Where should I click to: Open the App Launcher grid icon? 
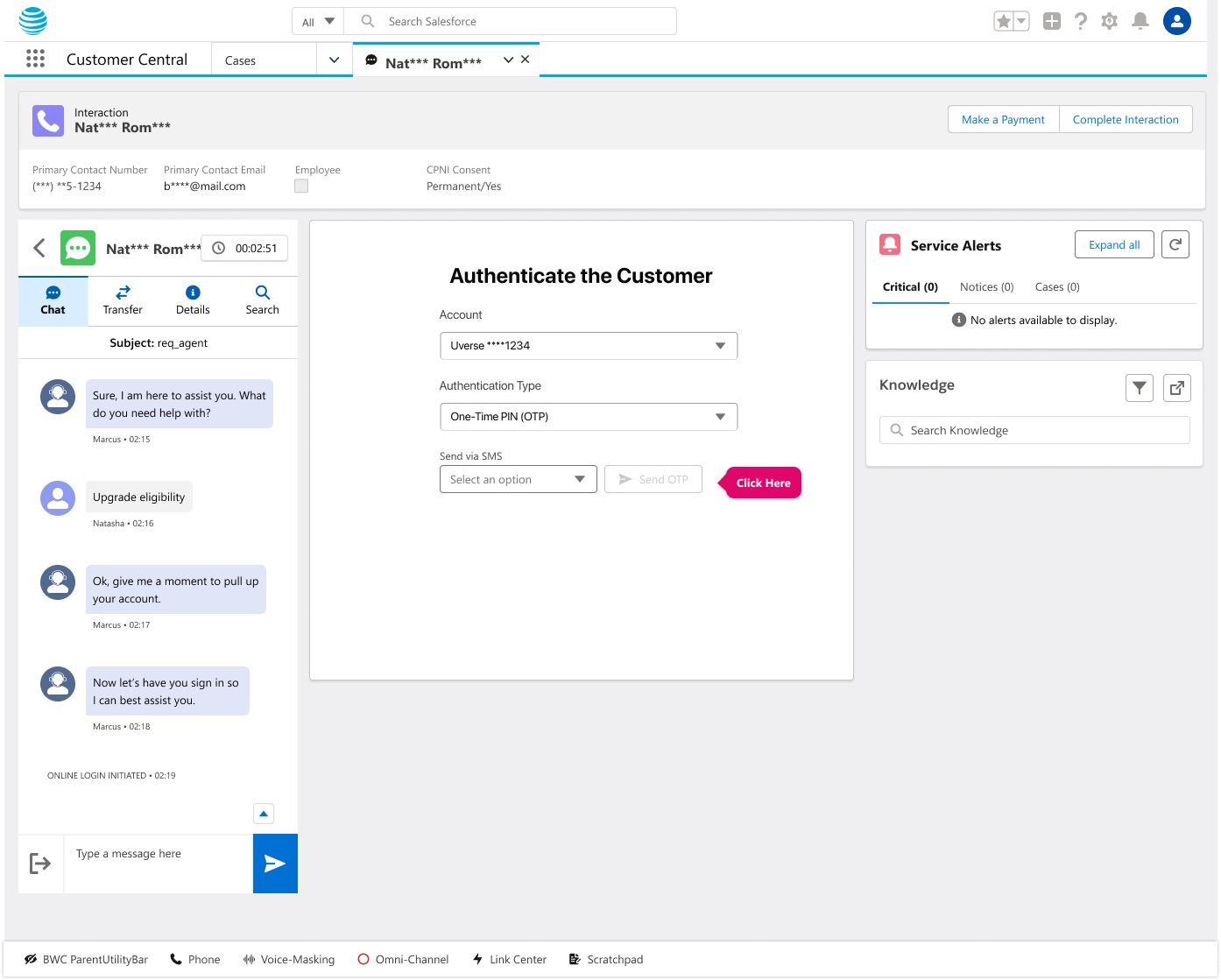click(x=35, y=59)
